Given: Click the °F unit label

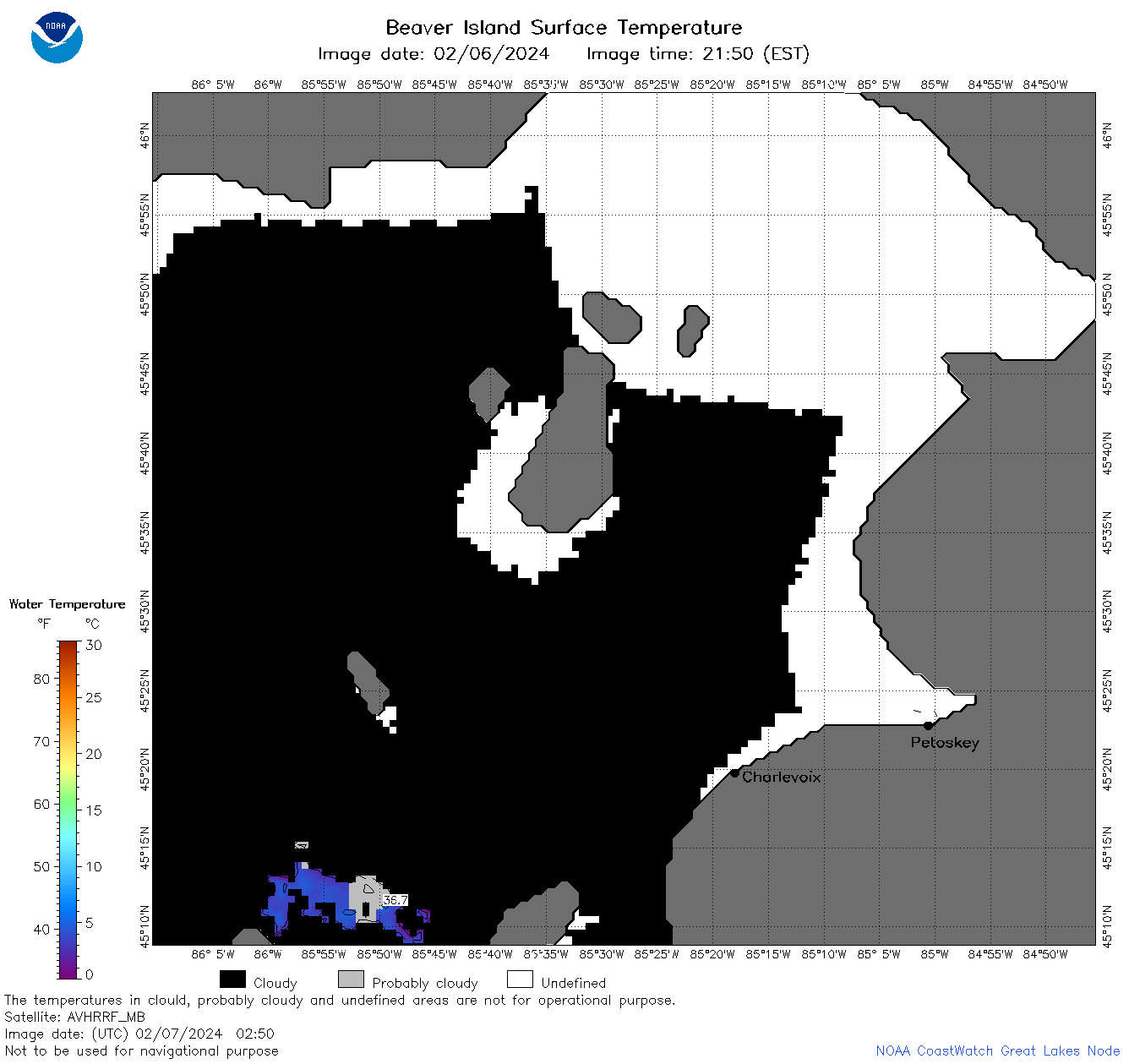Looking at the screenshot, I should pos(44,624).
